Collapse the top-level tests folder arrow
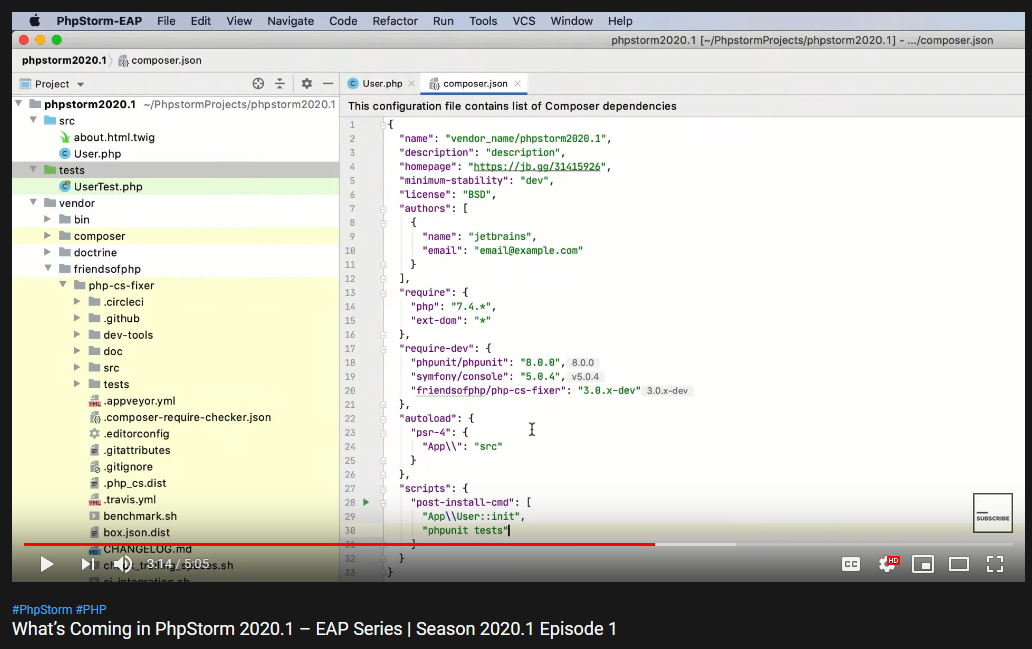The height and width of the screenshot is (649, 1032). tap(33, 170)
